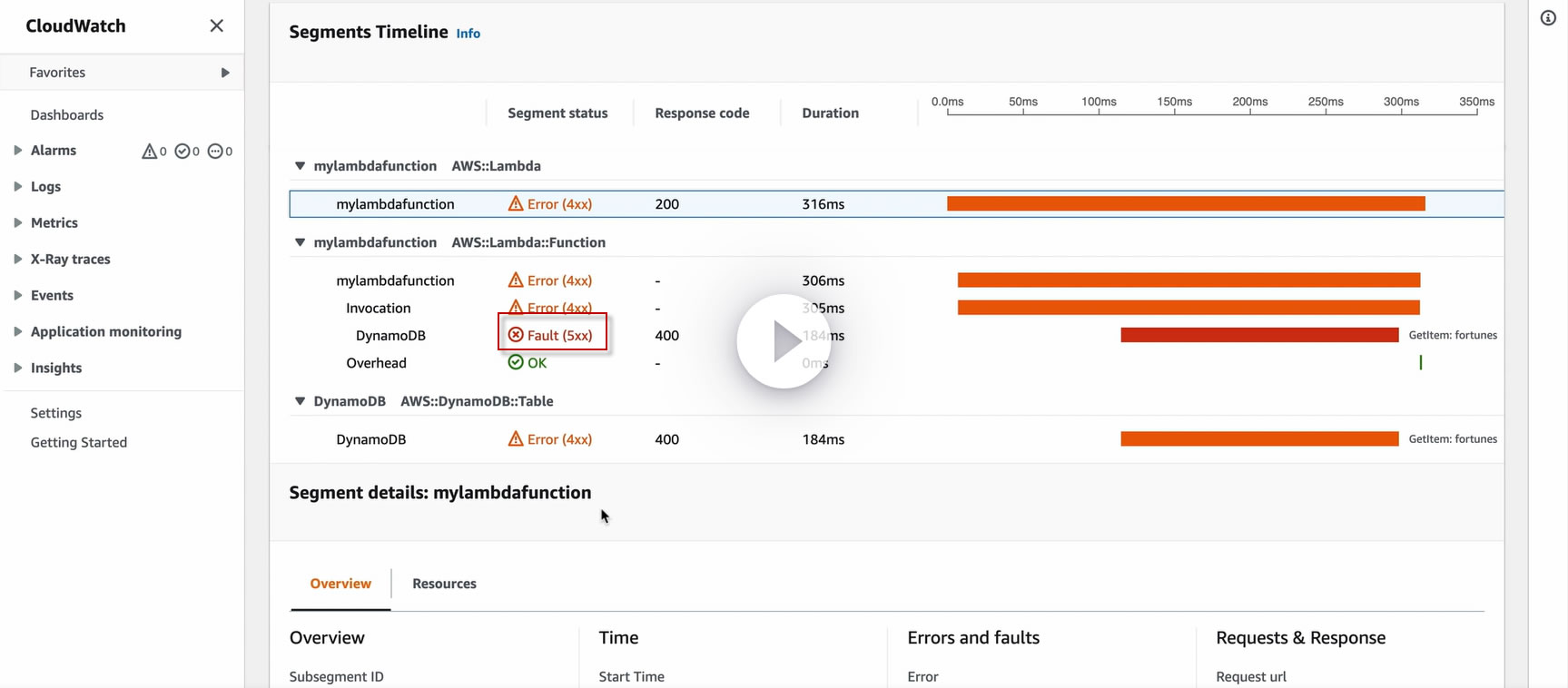Click the Request url label
Image resolution: width=1568 pixels, height=688 pixels.
pyautogui.click(x=1251, y=677)
